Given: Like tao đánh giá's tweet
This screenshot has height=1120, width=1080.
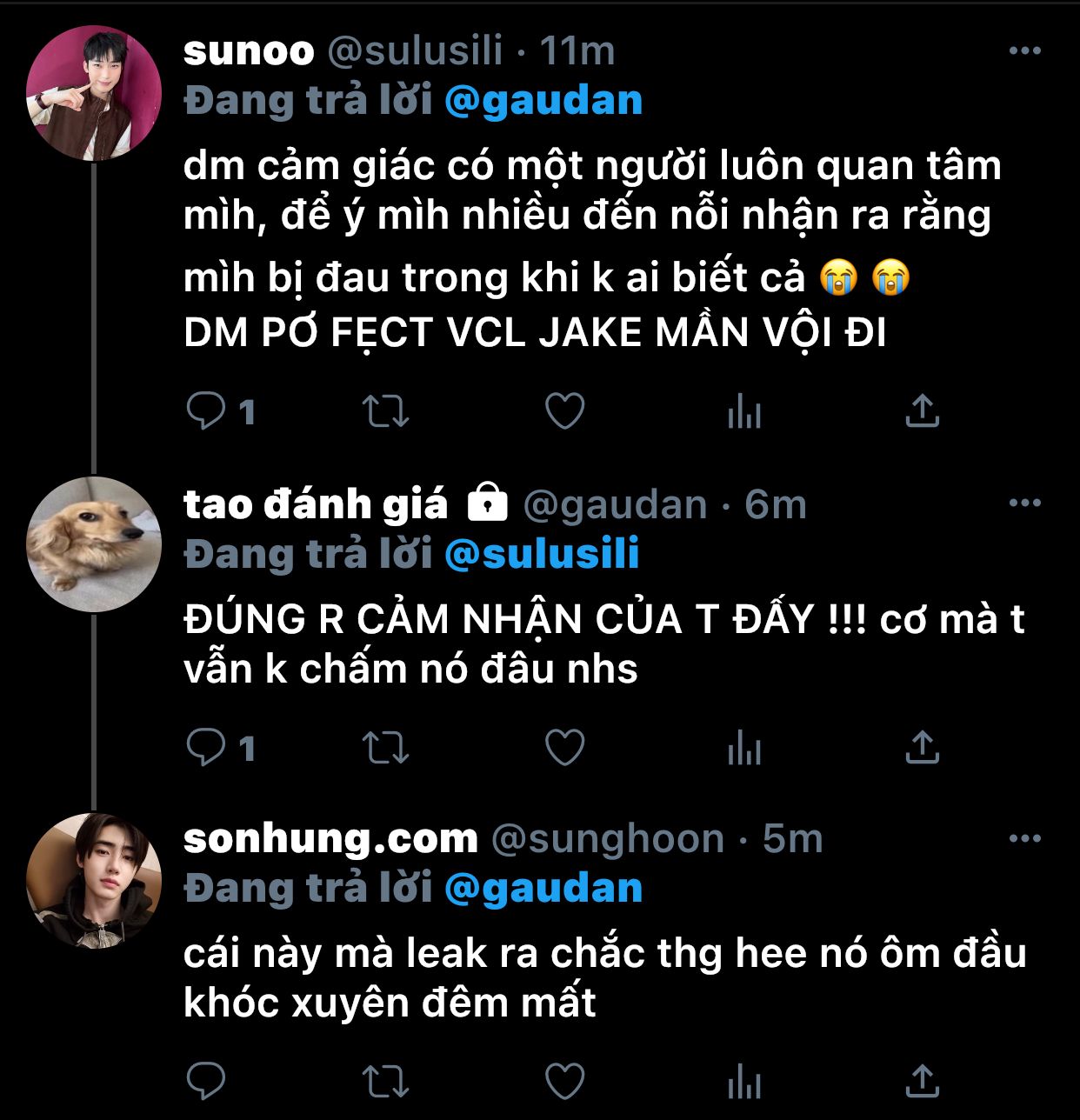Looking at the screenshot, I should [564, 748].
